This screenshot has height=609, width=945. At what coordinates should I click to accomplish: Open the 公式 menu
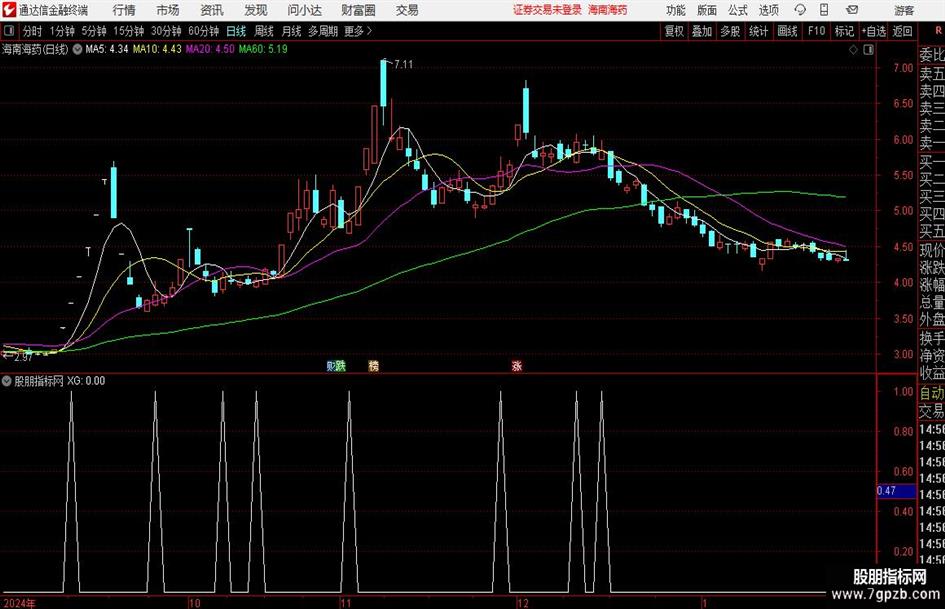click(738, 10)
